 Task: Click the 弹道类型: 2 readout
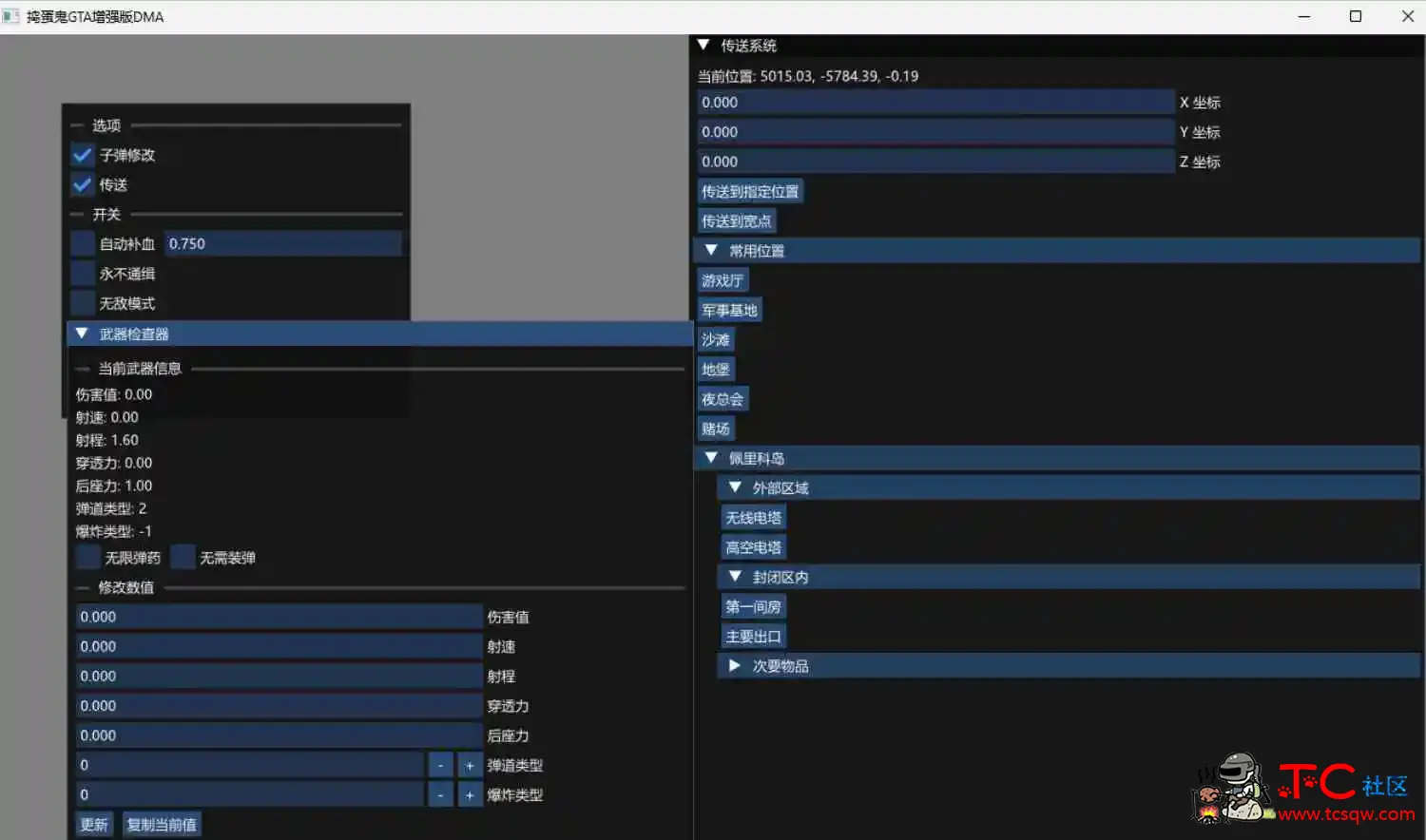[x=111, y=508]
